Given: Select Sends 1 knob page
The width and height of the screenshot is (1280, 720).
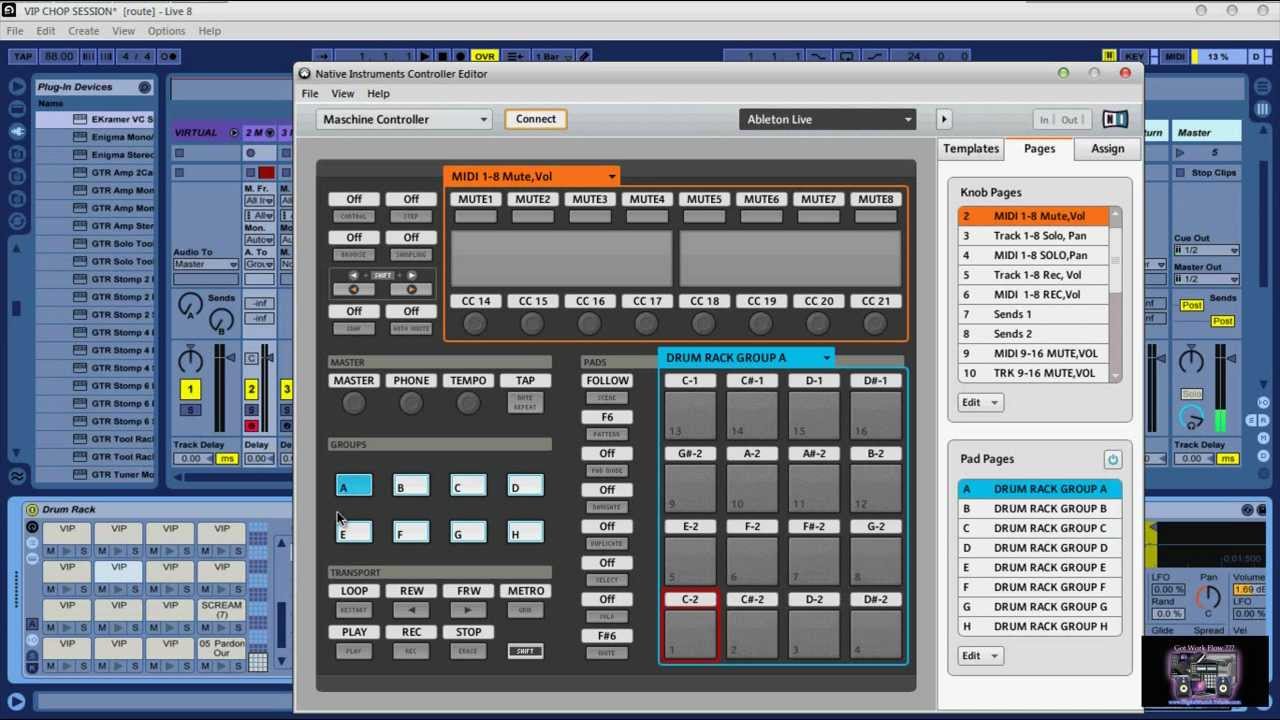Looking at the screenshot, I should [x=1033, y=314].
